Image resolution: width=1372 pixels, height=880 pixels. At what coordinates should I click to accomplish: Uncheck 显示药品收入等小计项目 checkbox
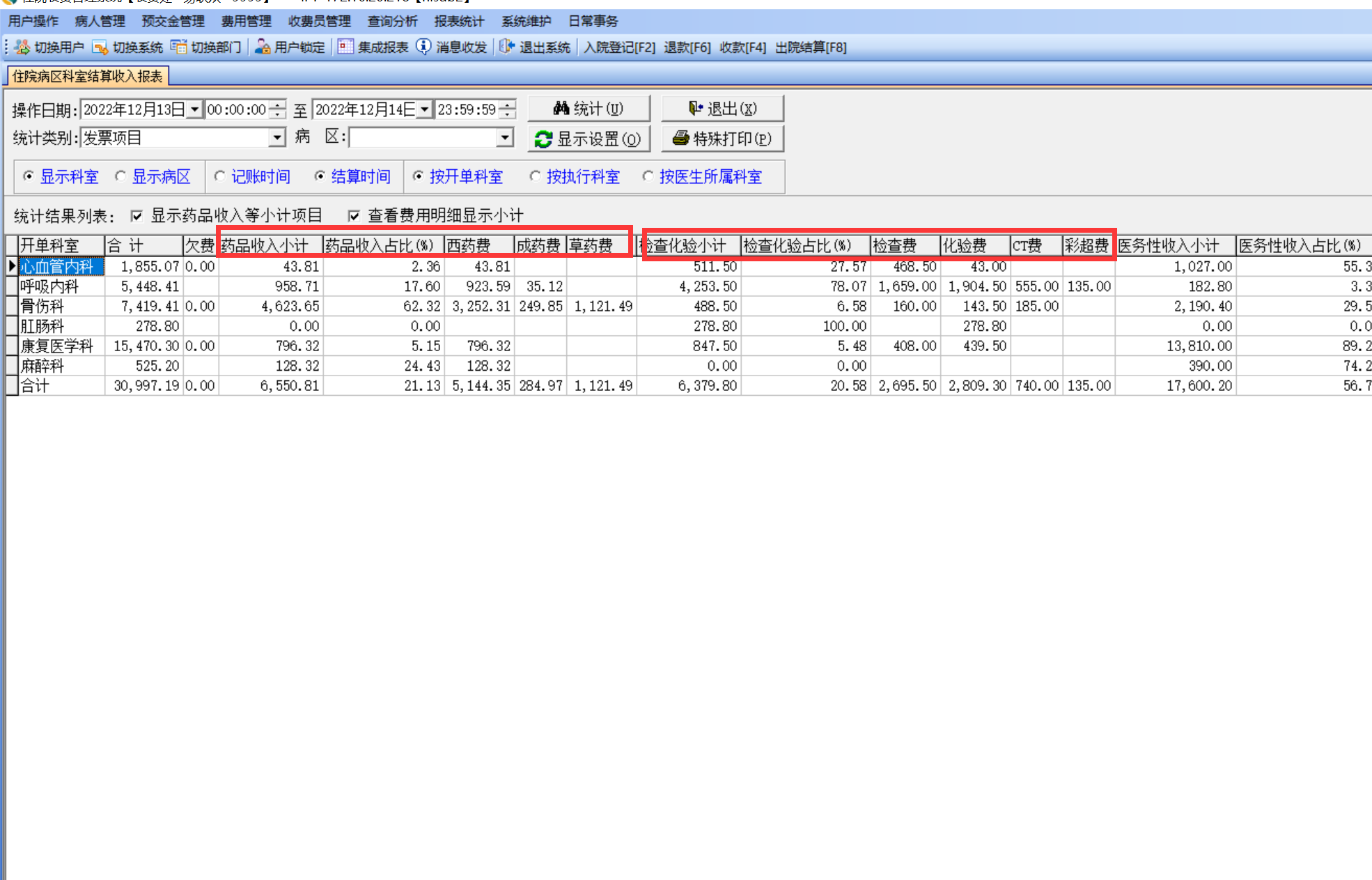pyautogui.click(x=137, y=216)
